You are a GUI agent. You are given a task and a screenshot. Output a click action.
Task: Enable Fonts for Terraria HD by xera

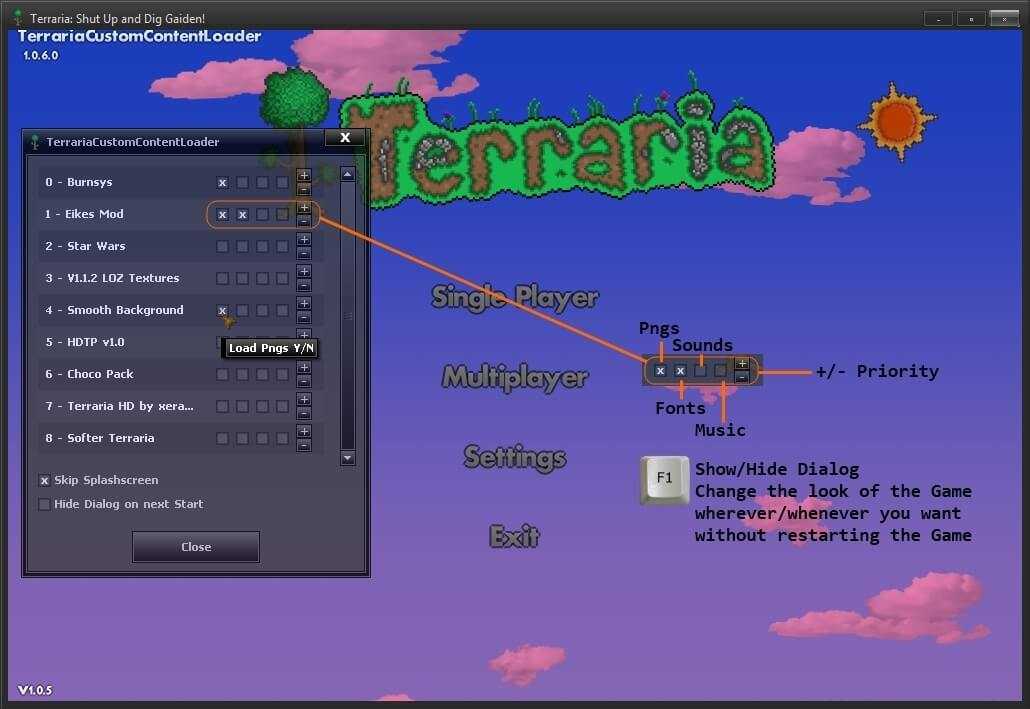pos(242,406)
